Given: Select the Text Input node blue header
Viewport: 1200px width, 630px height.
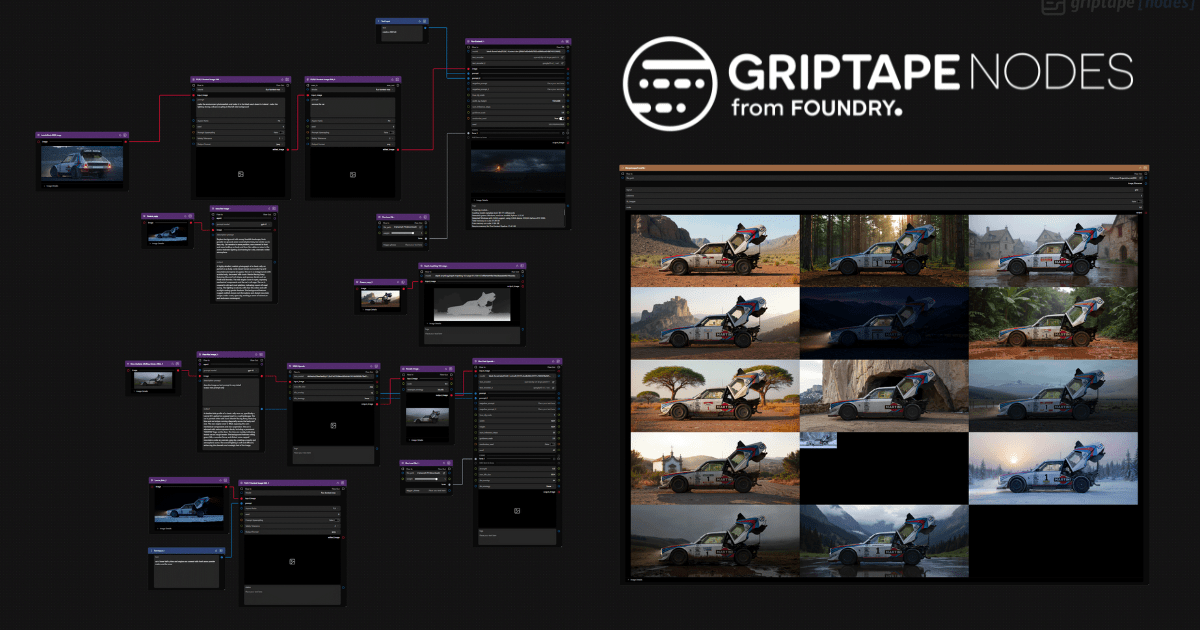Looking at the screenshot, I should (403, 20).
